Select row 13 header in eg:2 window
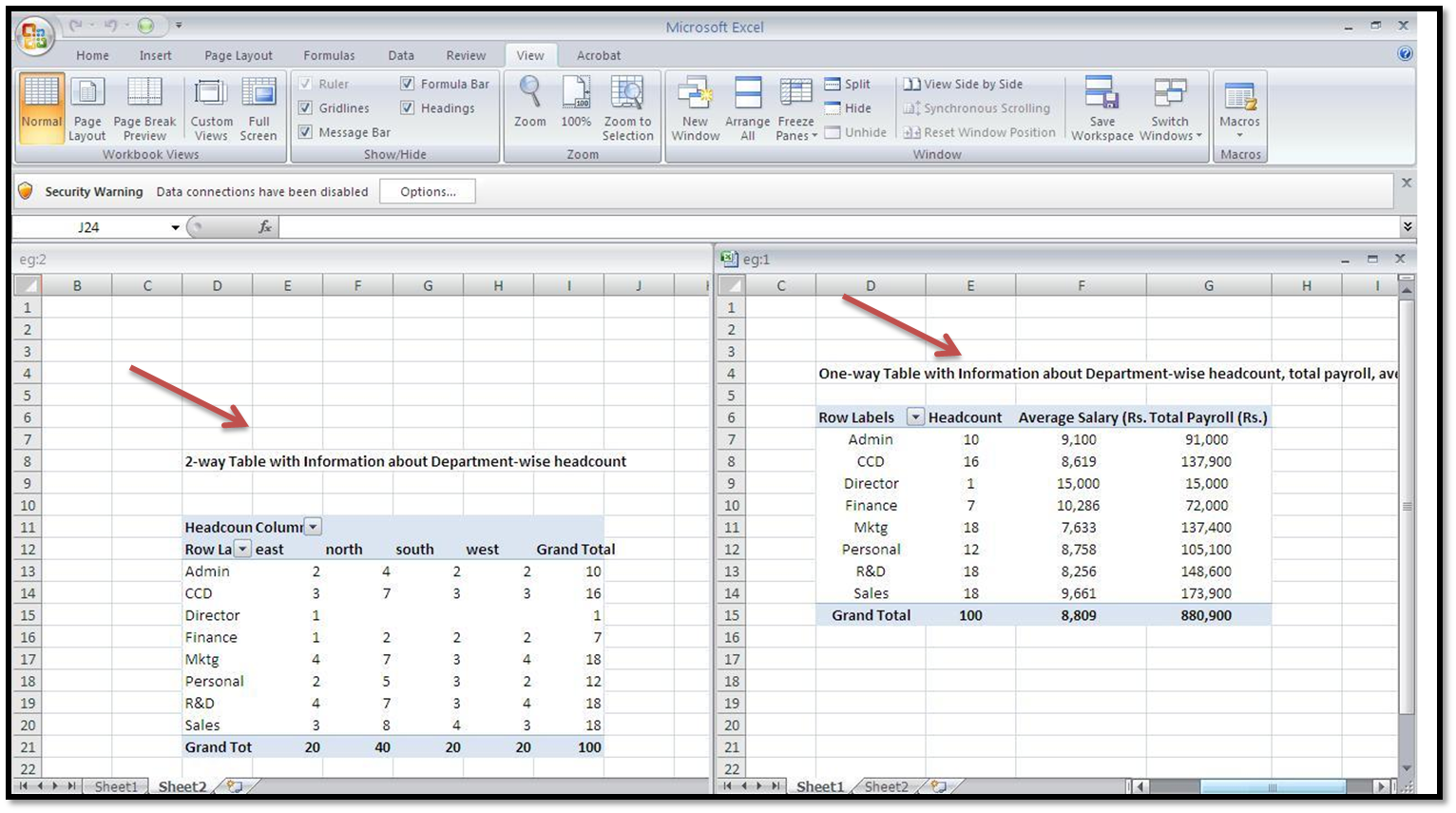Image resolution: width=1456 pixels, height=813 pixels. click(x=28, y=571)
